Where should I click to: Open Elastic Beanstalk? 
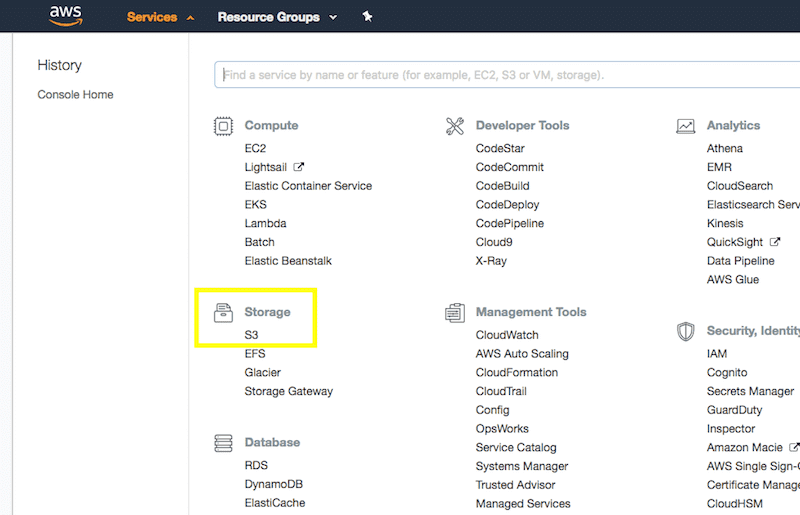[x=288, y=261]
